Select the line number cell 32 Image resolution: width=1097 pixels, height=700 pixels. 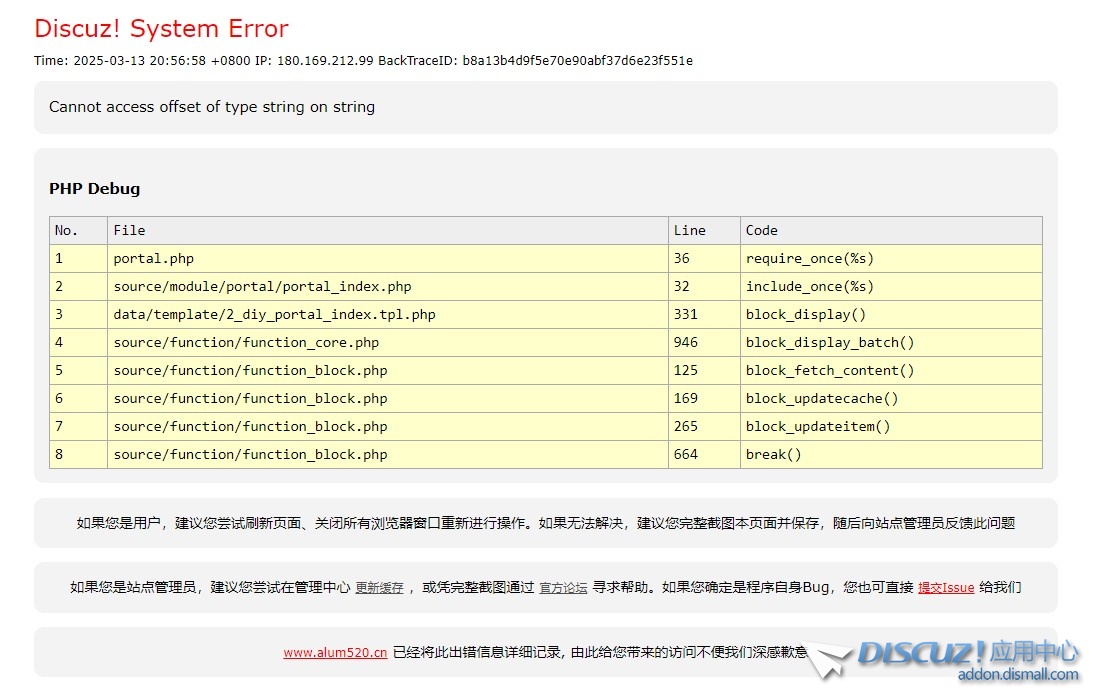[704, 287]
